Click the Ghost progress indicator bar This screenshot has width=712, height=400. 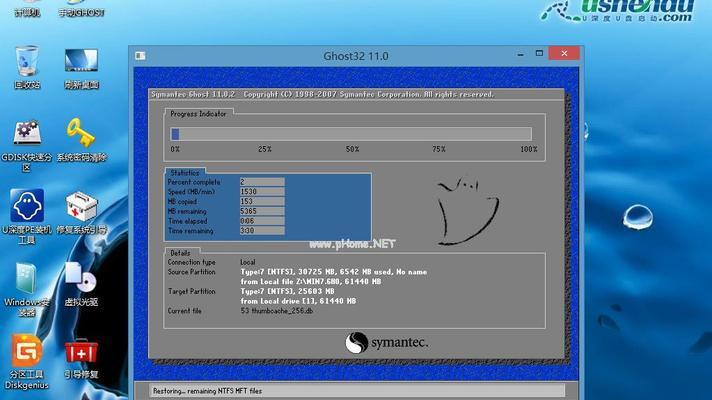coord(352,133)
